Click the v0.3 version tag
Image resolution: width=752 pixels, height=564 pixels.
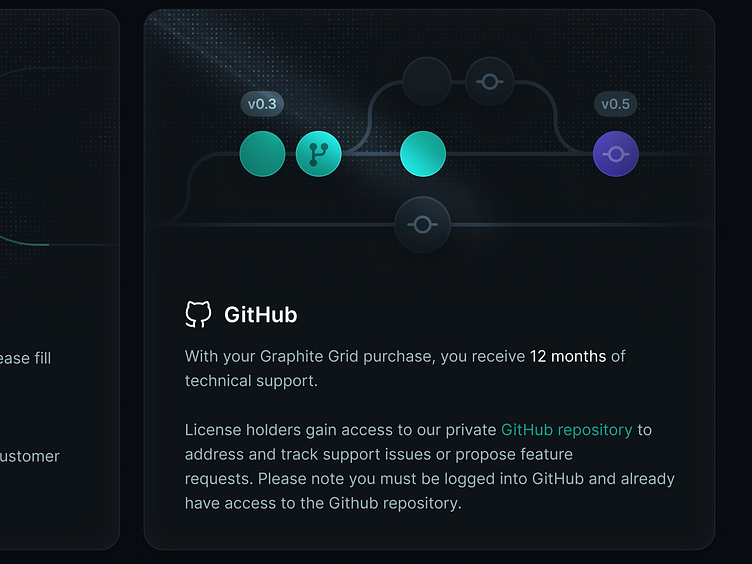pos(262,104)
